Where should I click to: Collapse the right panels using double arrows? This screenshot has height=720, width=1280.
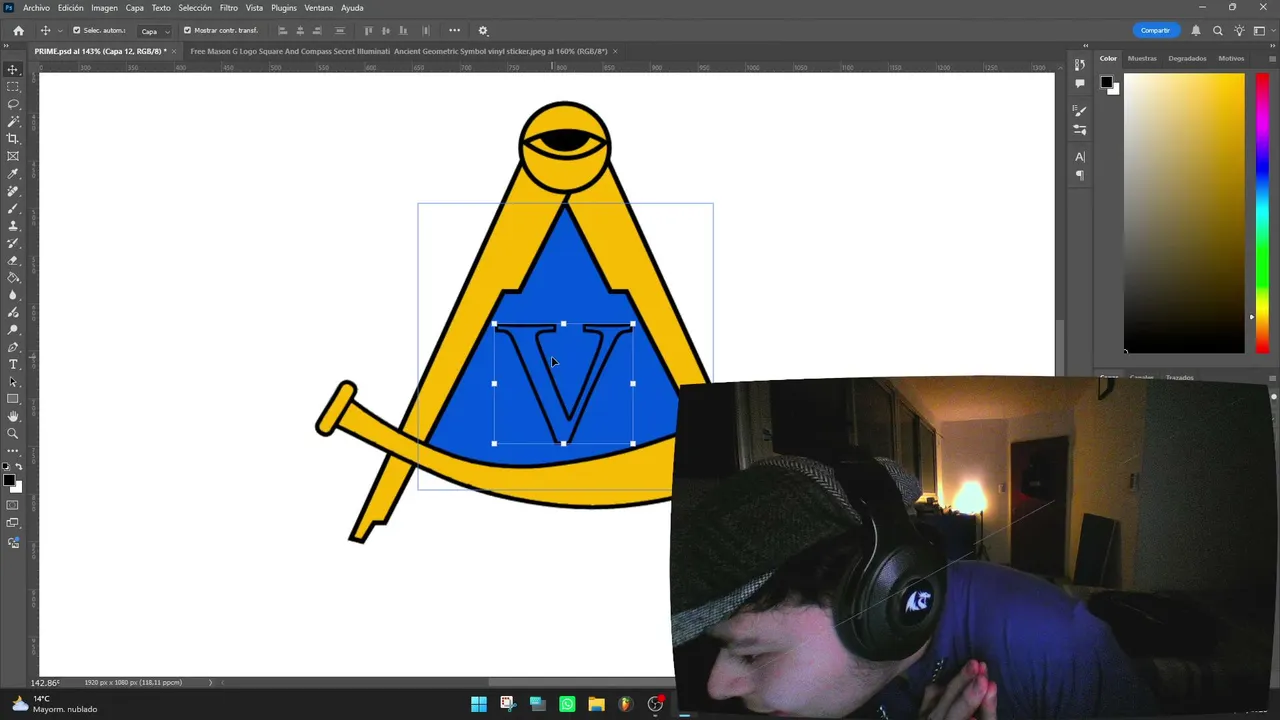pyautogui.click(x=1271, y=47)
